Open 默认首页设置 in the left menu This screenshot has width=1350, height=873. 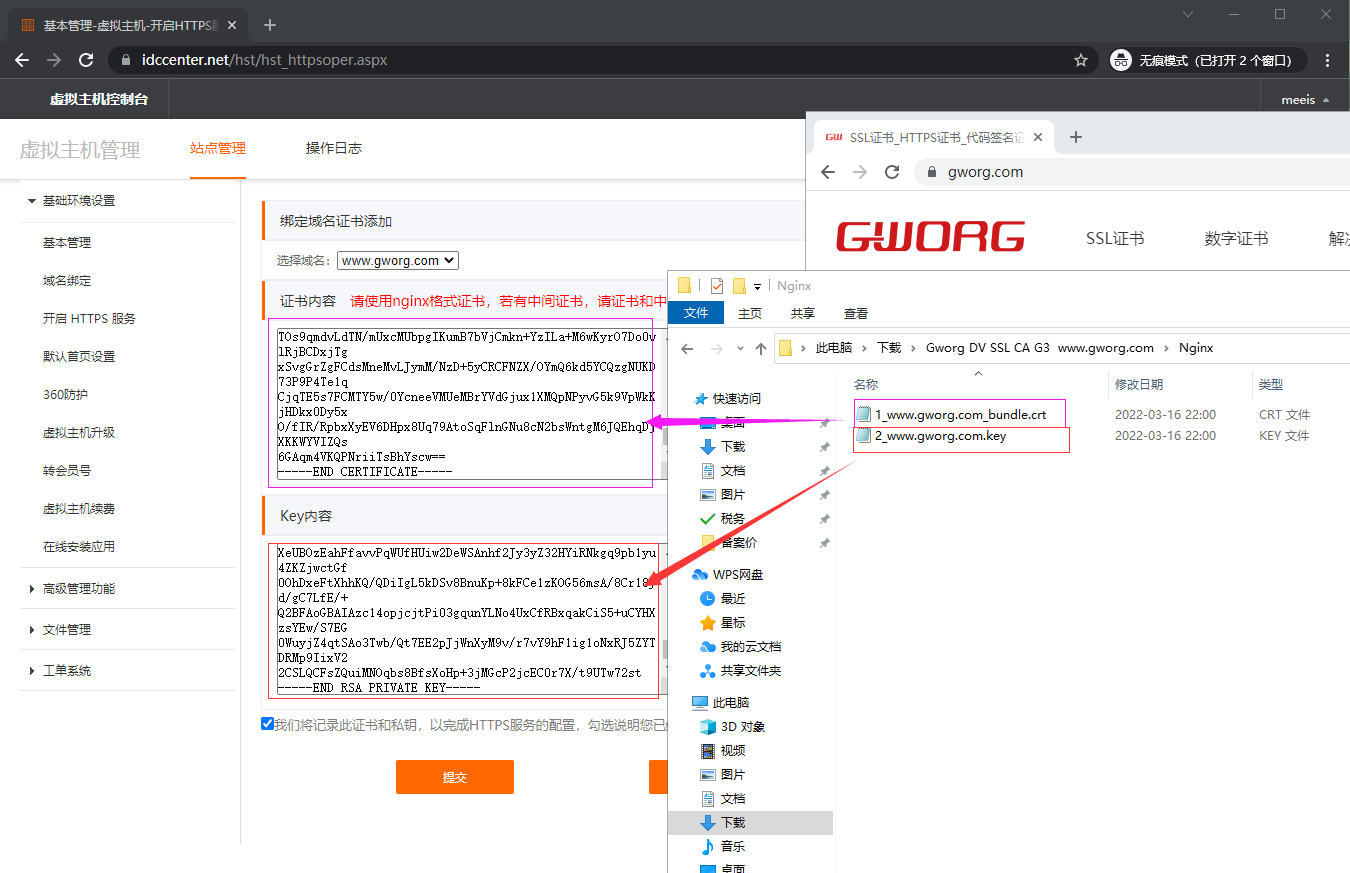pyautogui.click(x=79, y=356)
